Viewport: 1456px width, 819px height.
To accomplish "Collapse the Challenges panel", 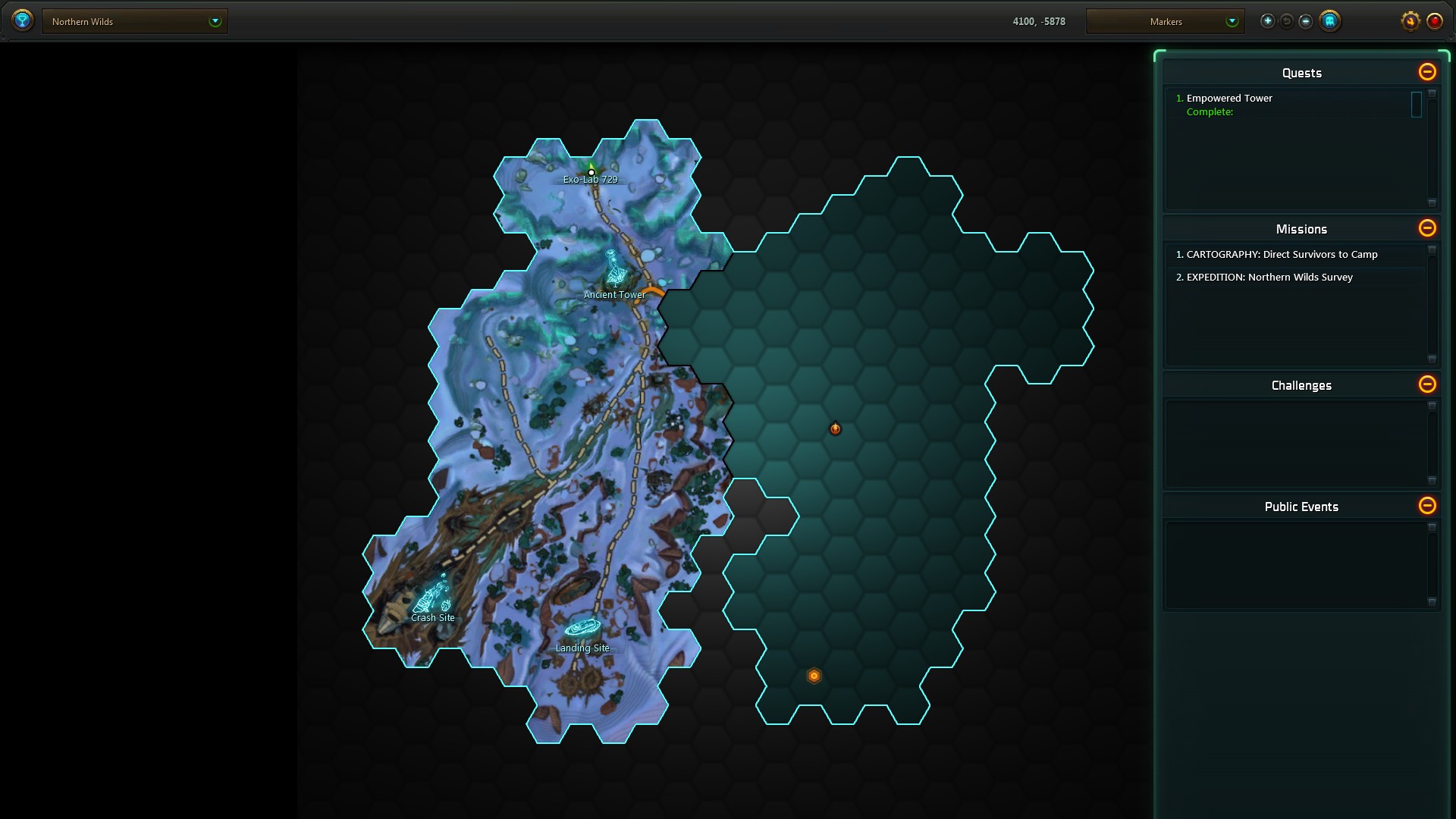I will click(1426, 384).
